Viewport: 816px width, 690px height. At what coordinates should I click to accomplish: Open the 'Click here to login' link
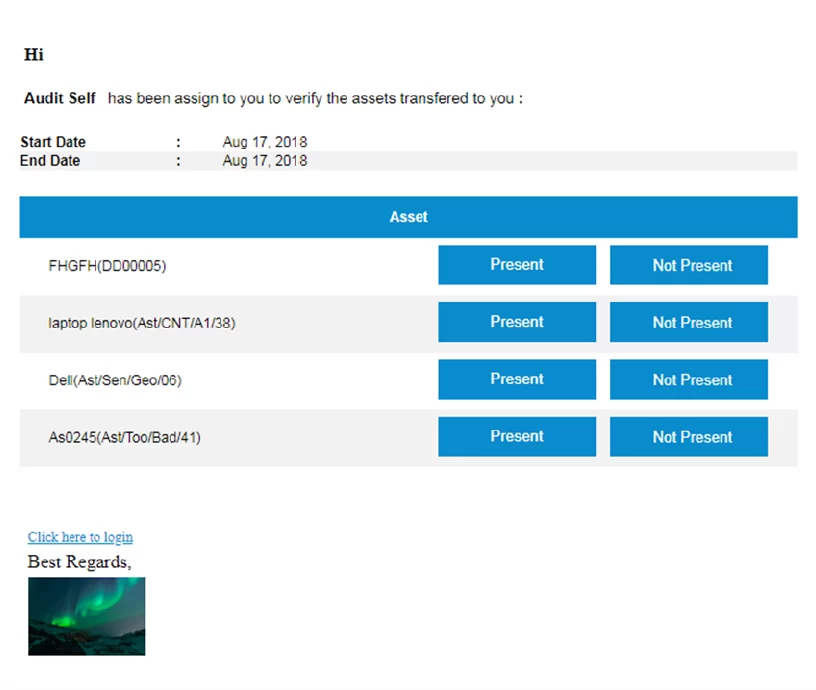80,537
